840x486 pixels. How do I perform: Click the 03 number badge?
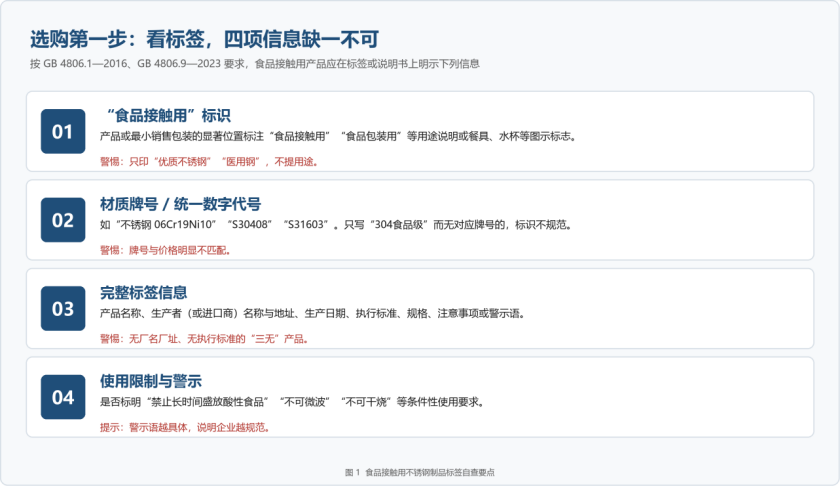pos(63,308)
